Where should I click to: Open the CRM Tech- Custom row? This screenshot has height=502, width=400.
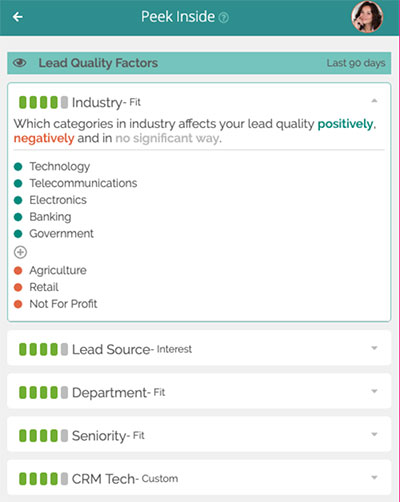199,477
